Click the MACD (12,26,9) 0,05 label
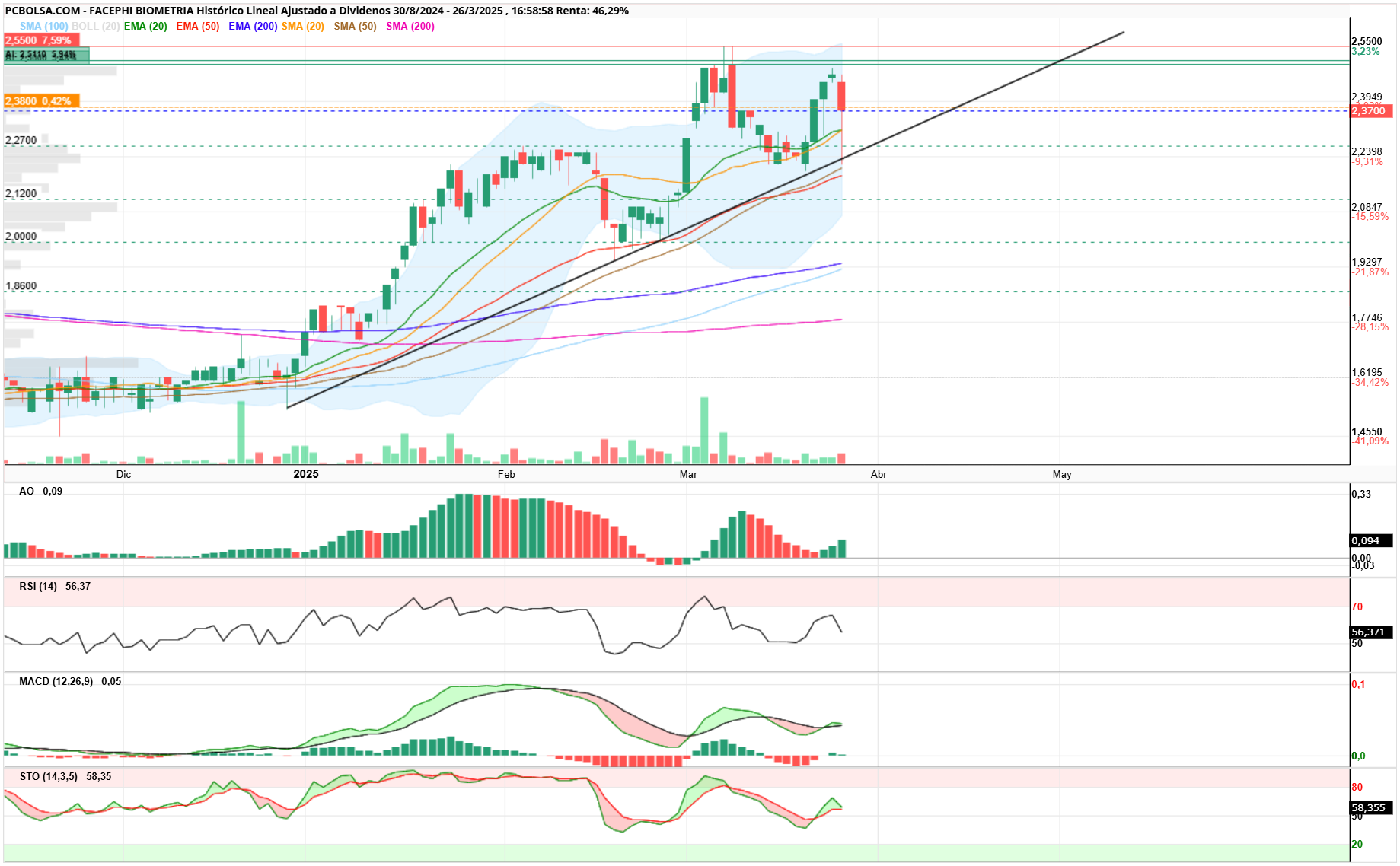The image size is (1400, 866). (70, 682)
